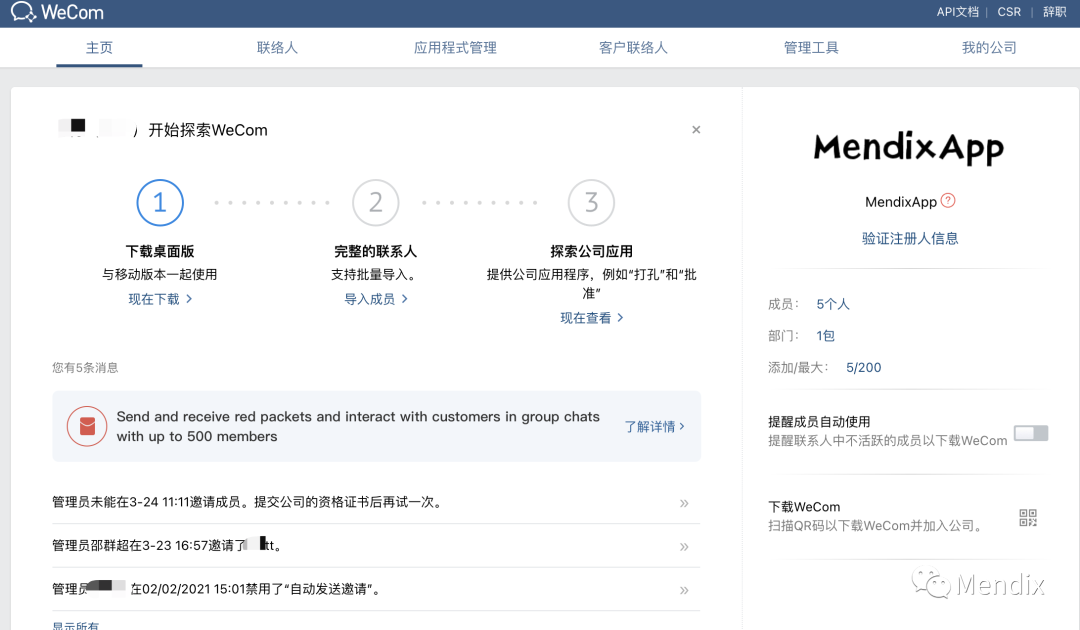This screenshot has width=1080, height=630.
Task: Click 导入成员 link
Action: coord(375,299)
